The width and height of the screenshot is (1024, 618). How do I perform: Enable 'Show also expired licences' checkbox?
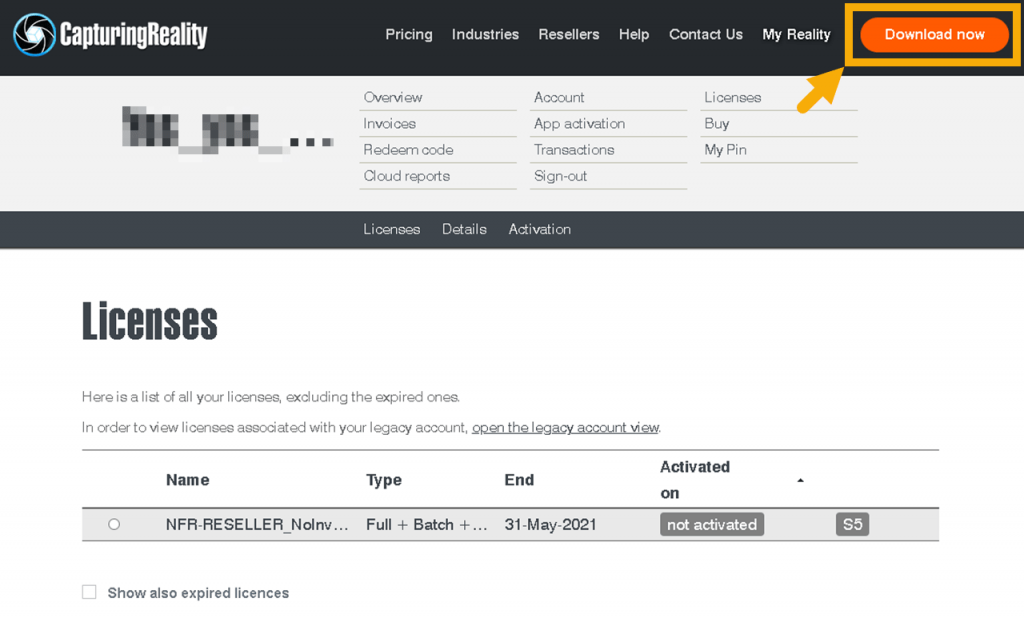tap(90, 592)
